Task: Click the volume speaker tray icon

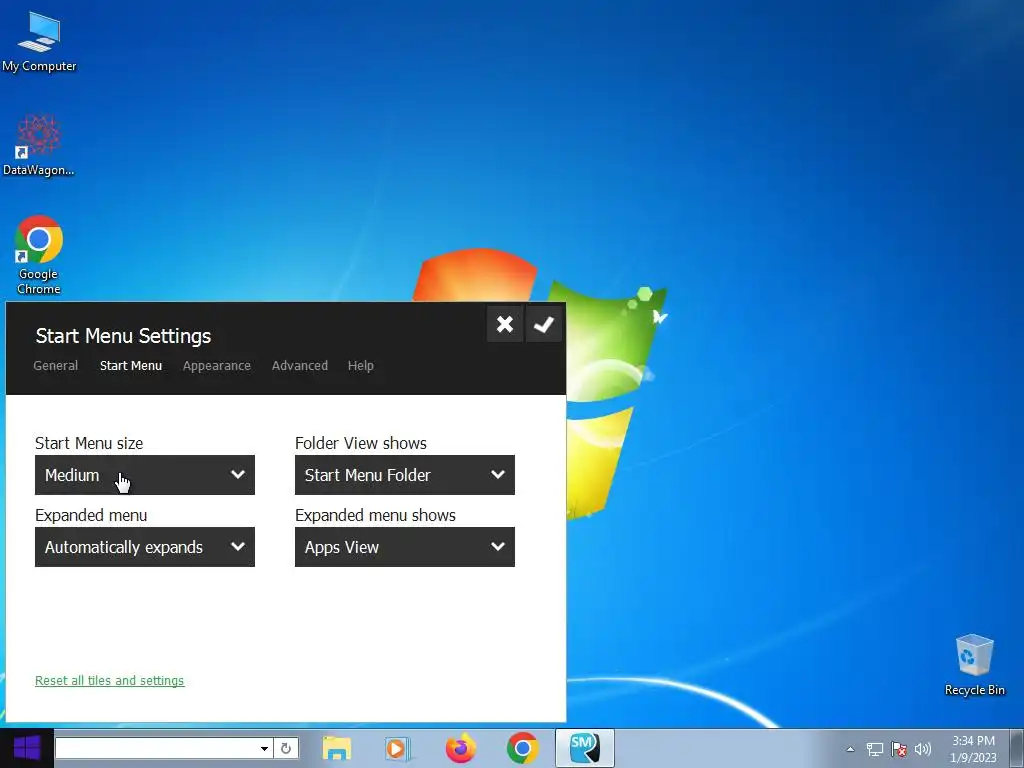Action: click(923, 749)
